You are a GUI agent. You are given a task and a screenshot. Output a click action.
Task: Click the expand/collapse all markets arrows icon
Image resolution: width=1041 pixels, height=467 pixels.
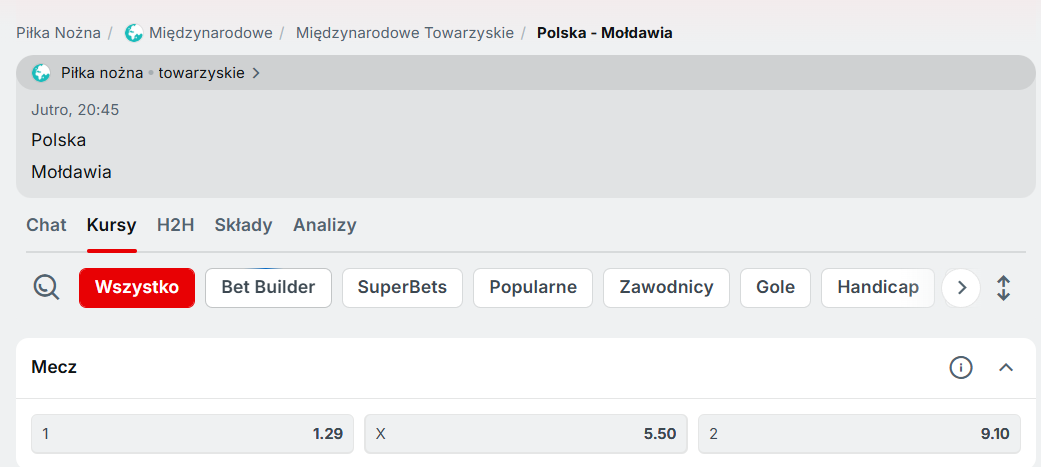click(1003, 288)
